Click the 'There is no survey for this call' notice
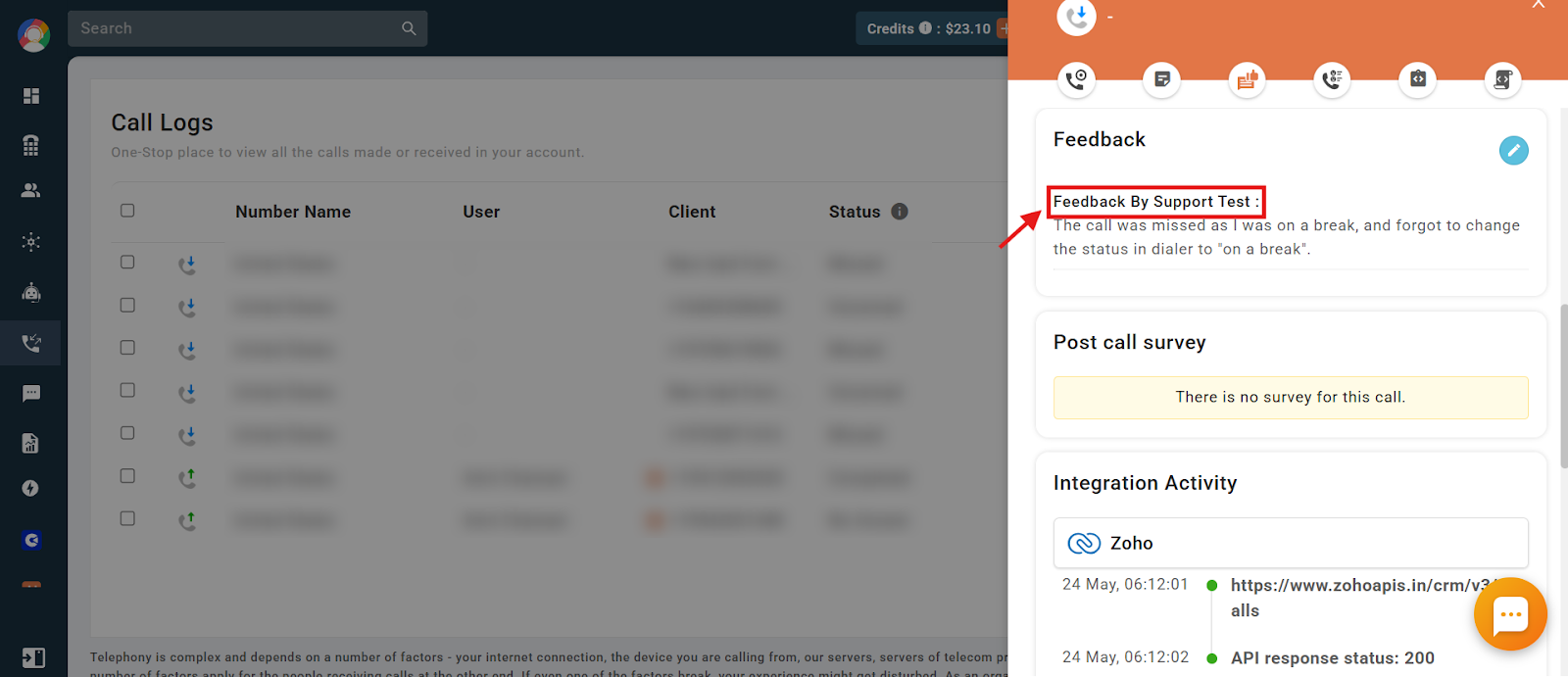 (1291, 397)
